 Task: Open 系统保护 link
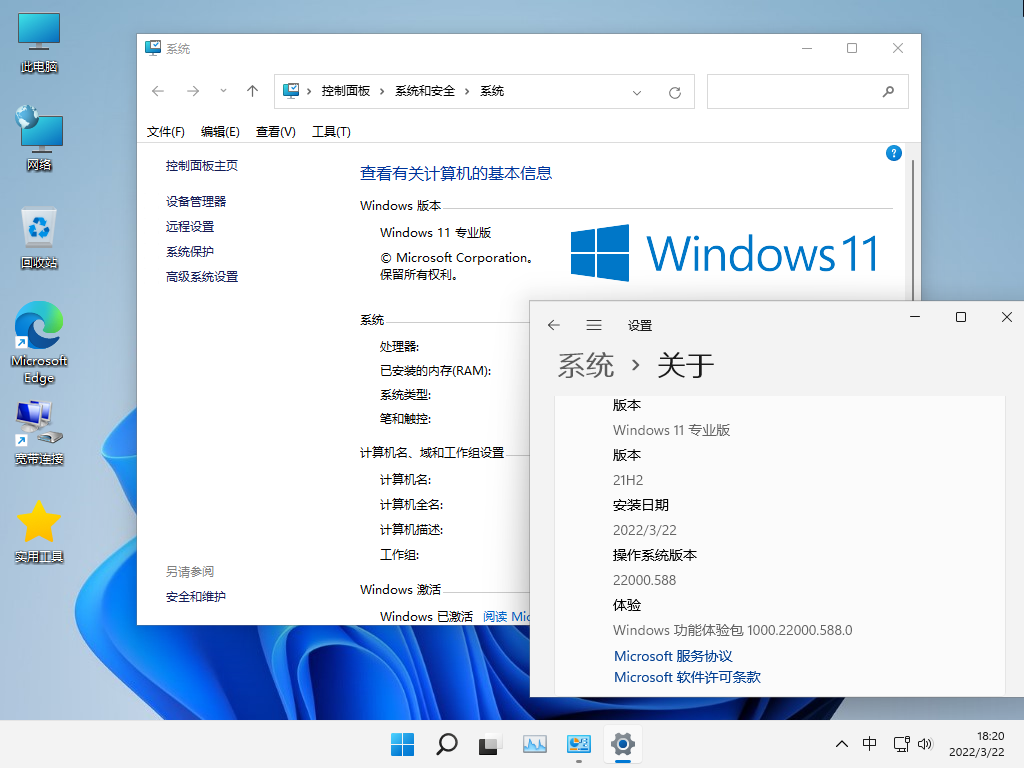point(190,252)
